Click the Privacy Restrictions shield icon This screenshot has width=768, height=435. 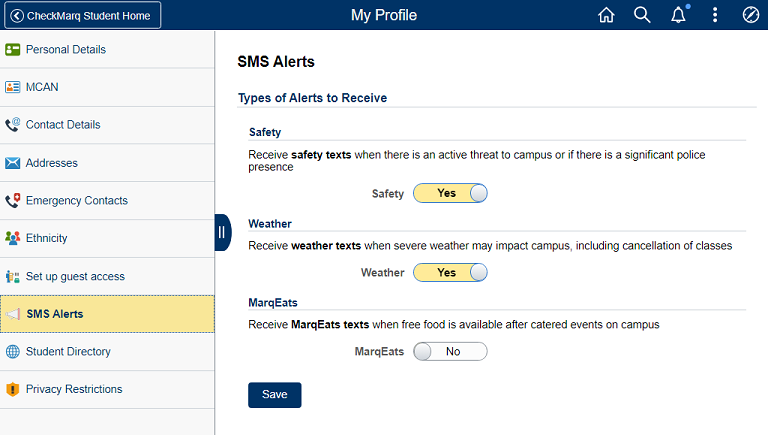click(x=13, y=390)
